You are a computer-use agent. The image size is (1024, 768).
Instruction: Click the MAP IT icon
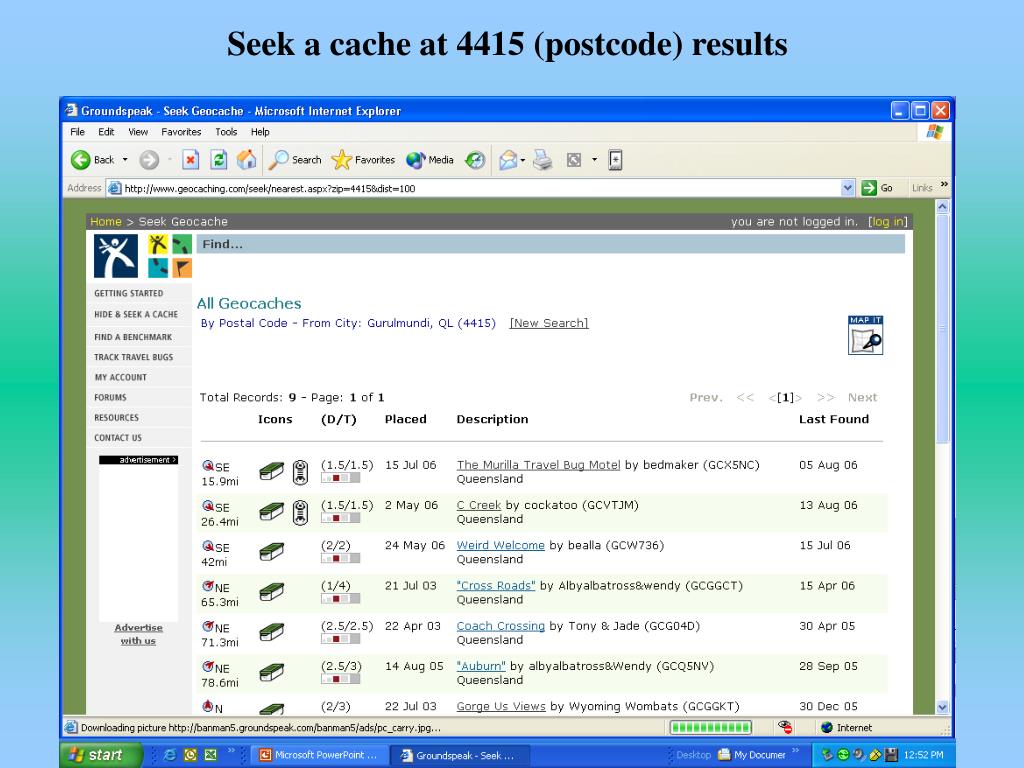pos(865,335)
